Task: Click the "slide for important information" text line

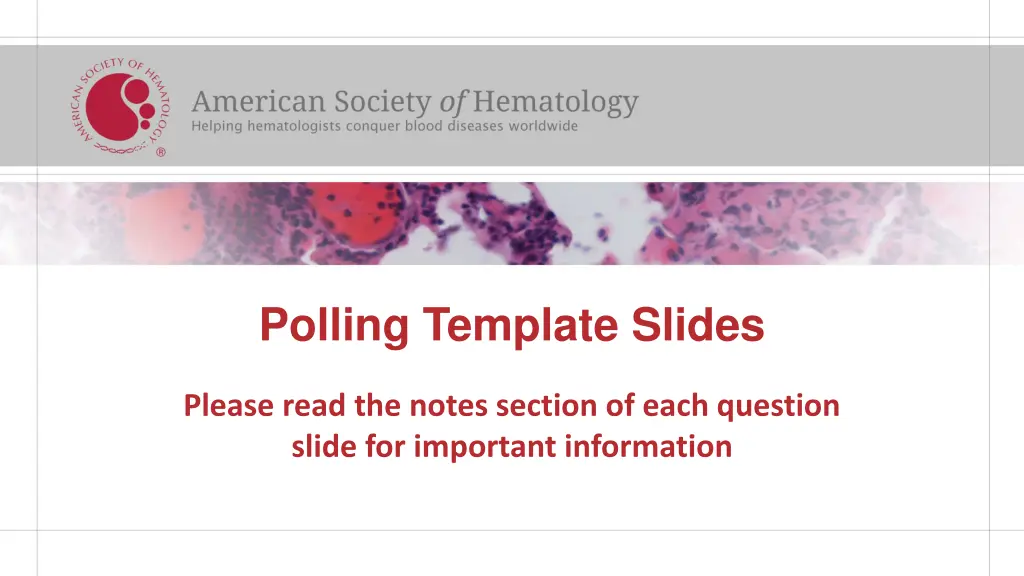Action: pos(511,445)
